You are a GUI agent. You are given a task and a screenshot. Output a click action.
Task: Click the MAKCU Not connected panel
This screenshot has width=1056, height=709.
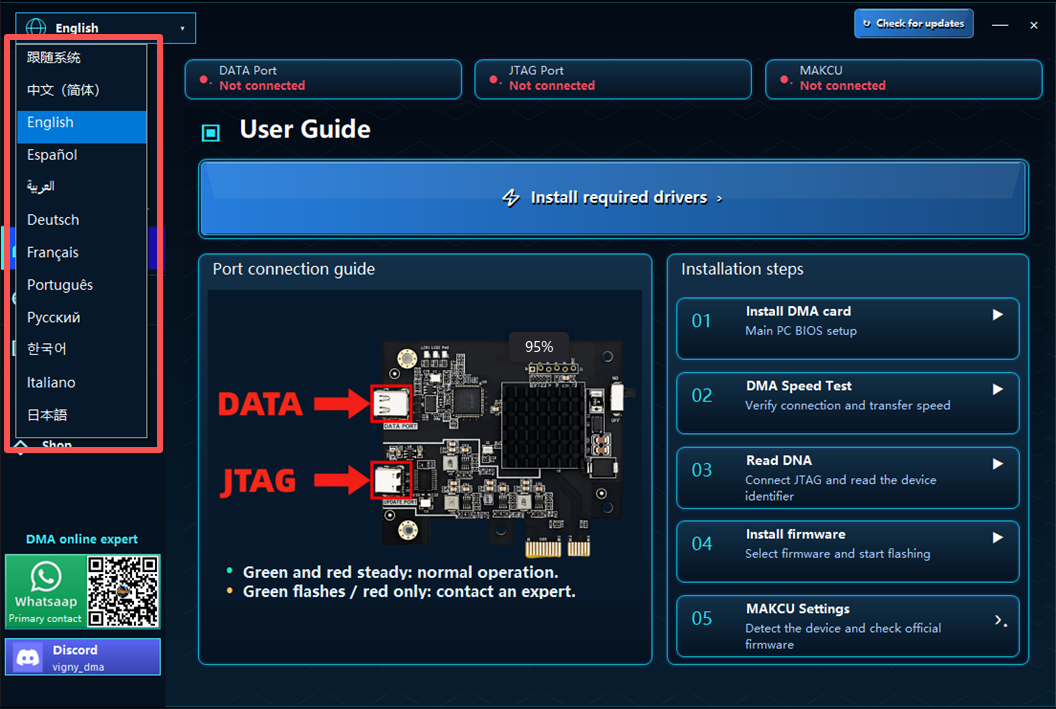904,79
